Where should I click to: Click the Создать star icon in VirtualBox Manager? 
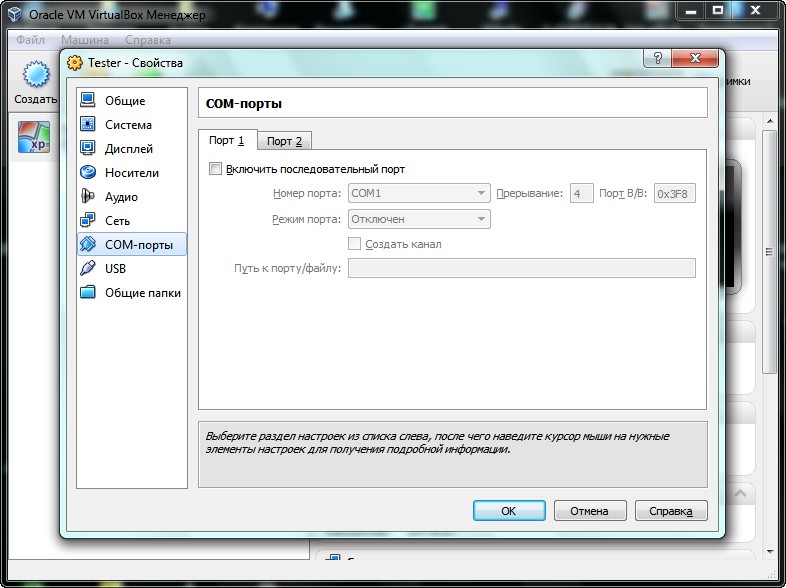(x=36, y=75)
